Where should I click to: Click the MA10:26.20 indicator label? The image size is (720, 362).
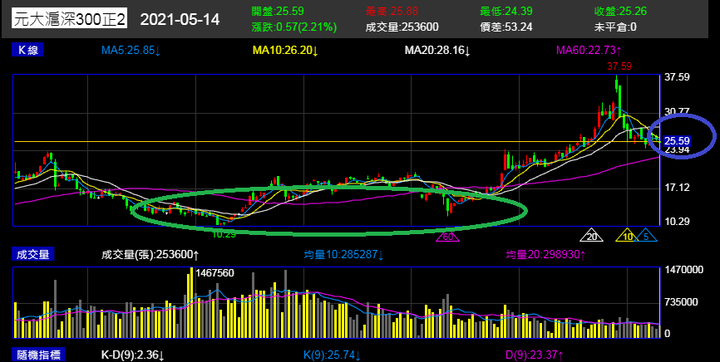click(286, 51)
